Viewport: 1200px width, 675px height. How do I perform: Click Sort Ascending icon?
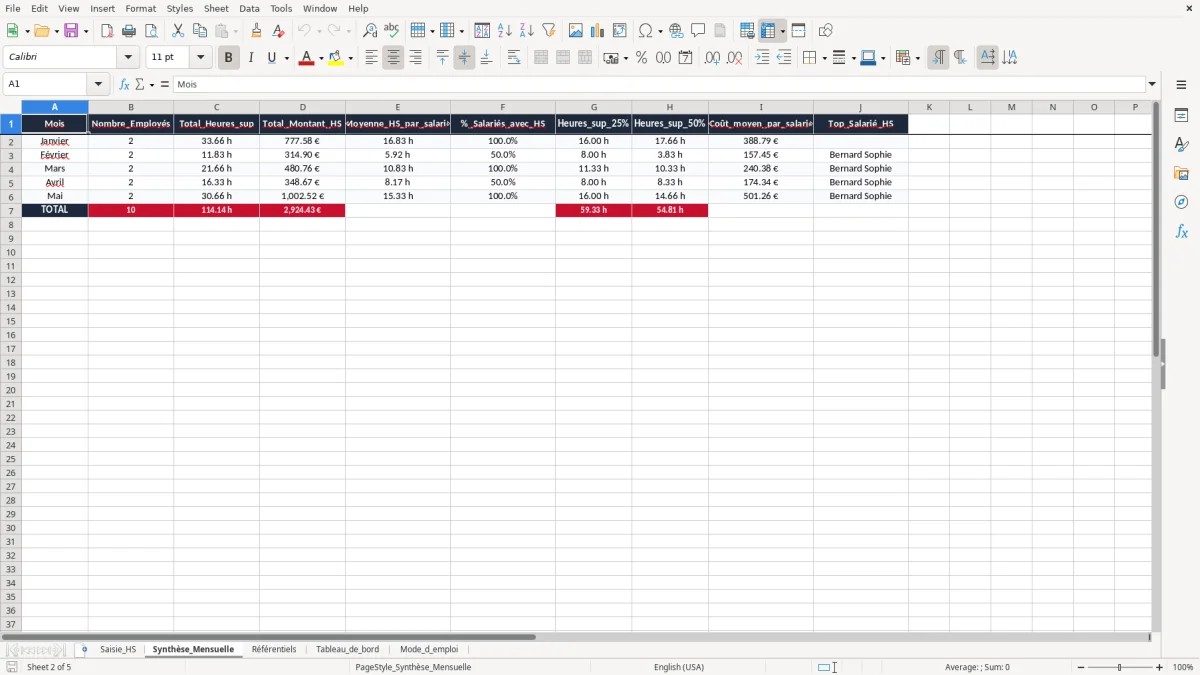point(505,31)
